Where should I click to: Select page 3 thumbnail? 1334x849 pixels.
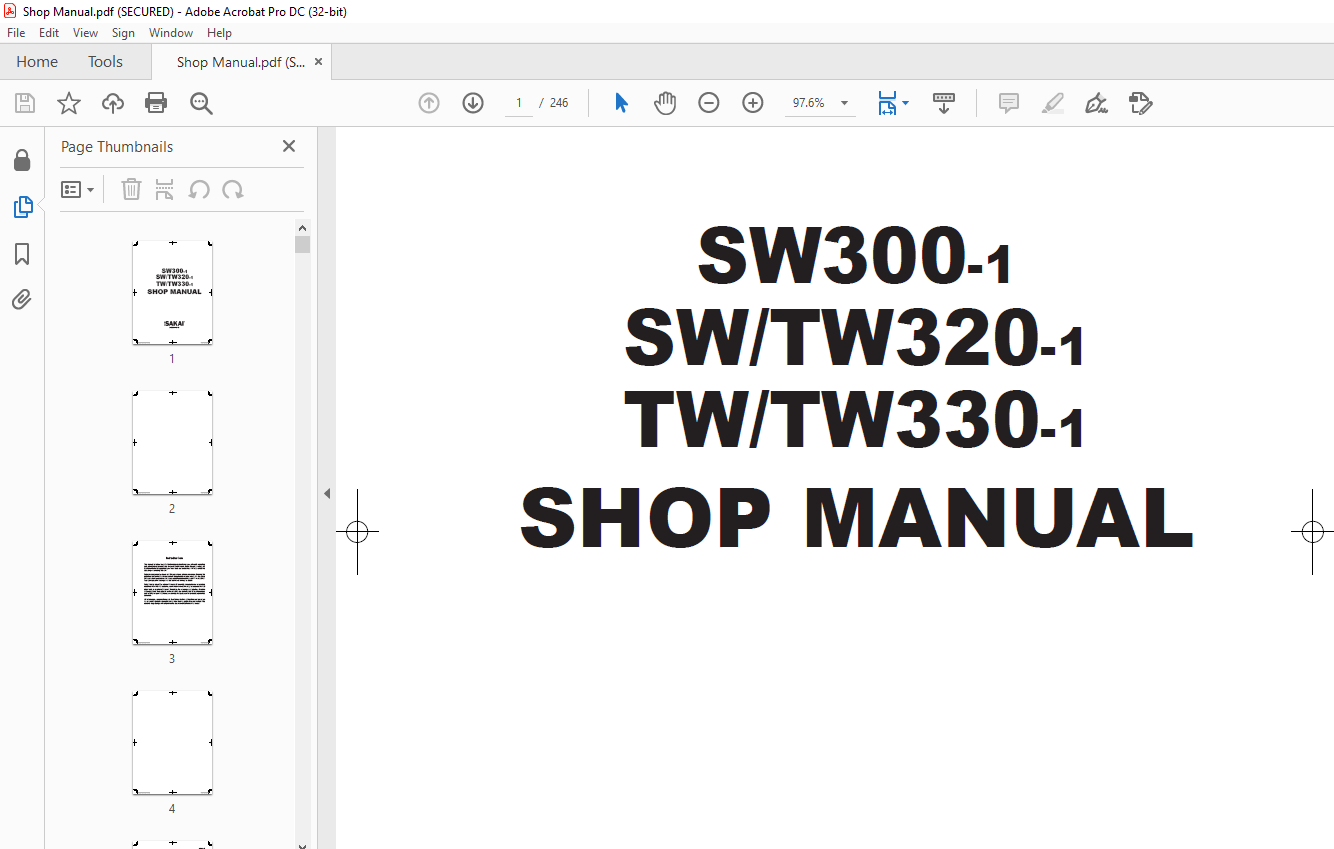172,593
